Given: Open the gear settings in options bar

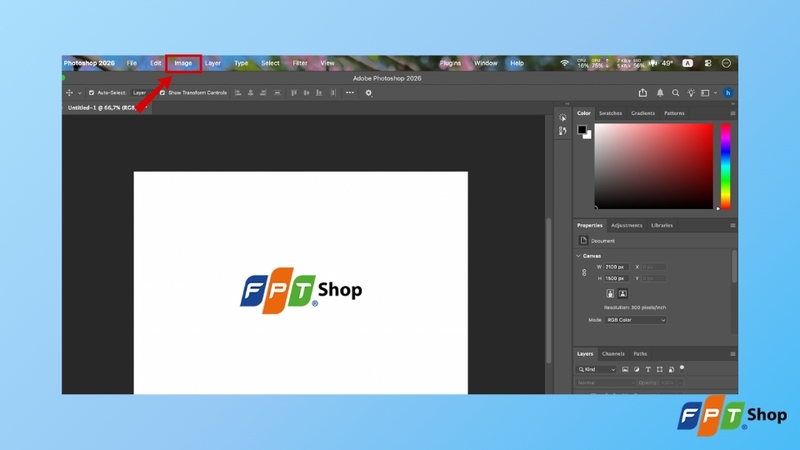Looking at the screenshot, I should coord(368,93).
